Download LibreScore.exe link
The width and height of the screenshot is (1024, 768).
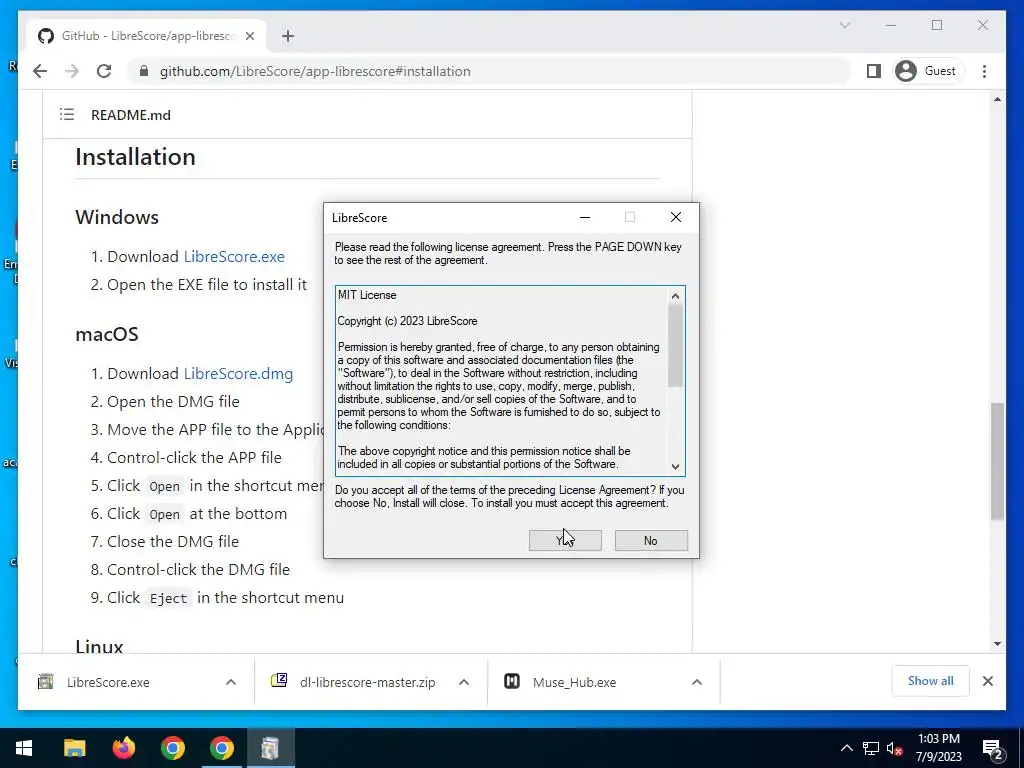234,257
